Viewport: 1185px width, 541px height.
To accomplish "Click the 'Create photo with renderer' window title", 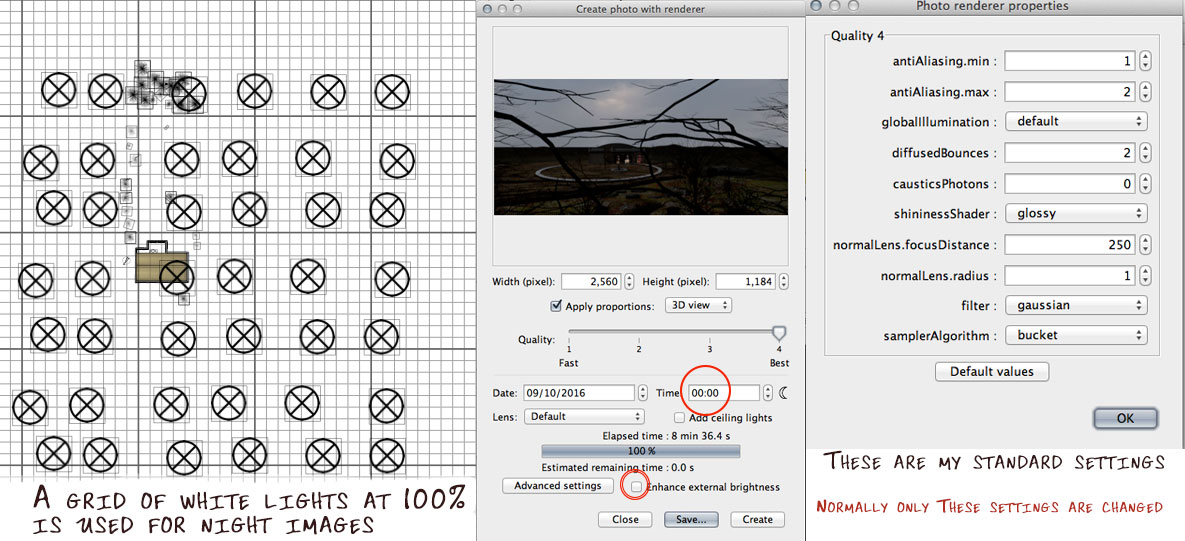I will click(x=640, y=9).
